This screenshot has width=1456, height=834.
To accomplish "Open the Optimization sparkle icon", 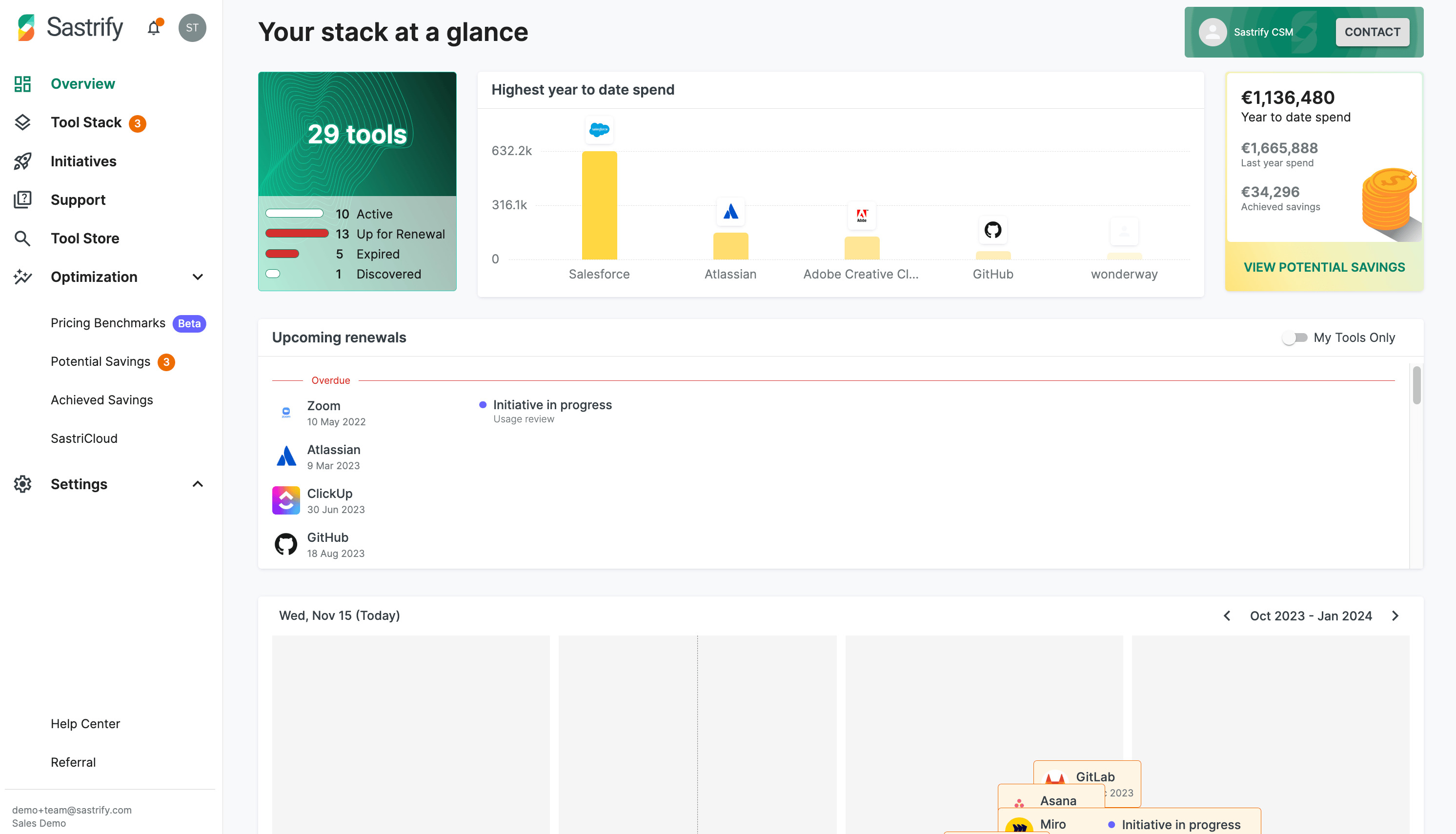I will 23,277.
